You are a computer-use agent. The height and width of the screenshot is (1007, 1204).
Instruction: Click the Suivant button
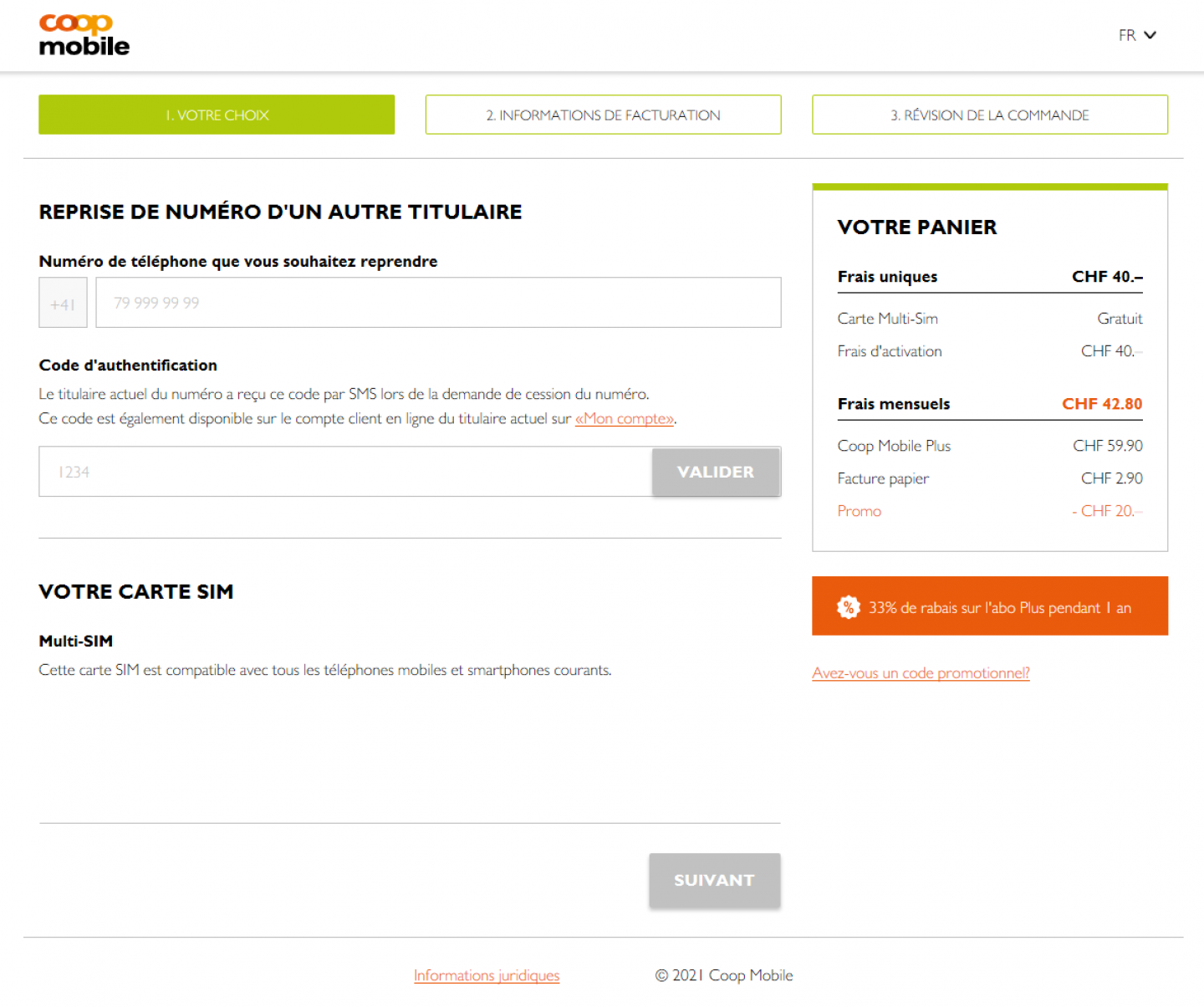pyautogui.click(x=715, y=880)
